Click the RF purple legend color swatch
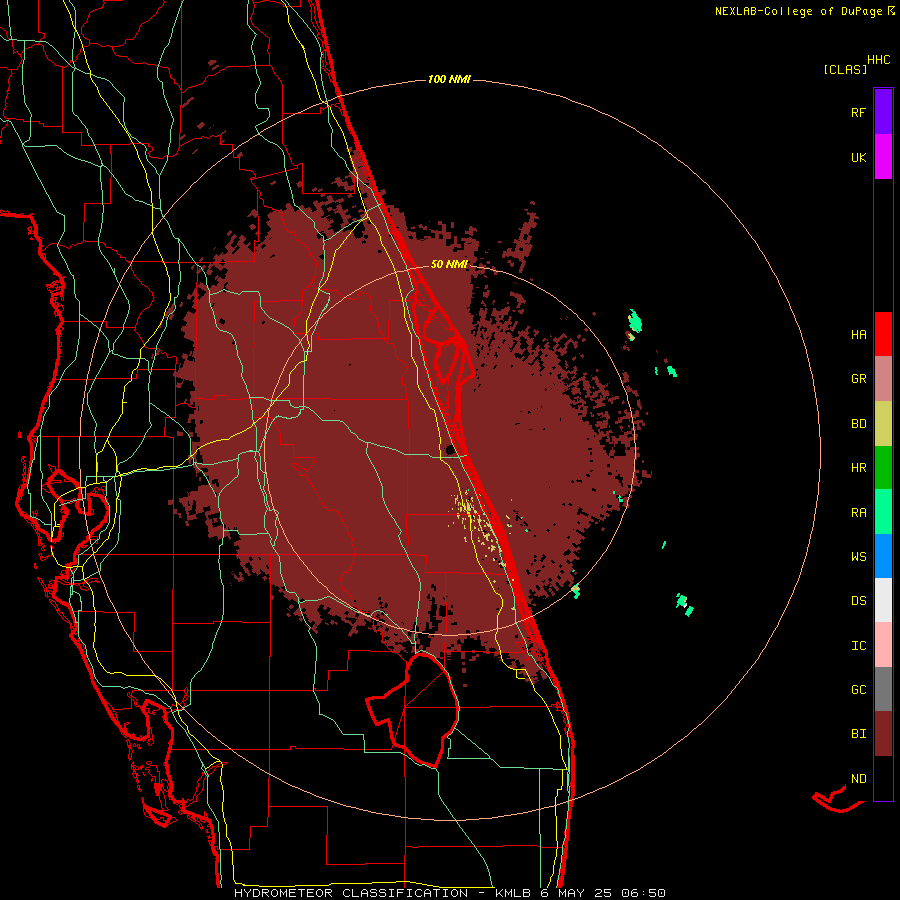Screen dimensions: 900x900 (883, 112)
